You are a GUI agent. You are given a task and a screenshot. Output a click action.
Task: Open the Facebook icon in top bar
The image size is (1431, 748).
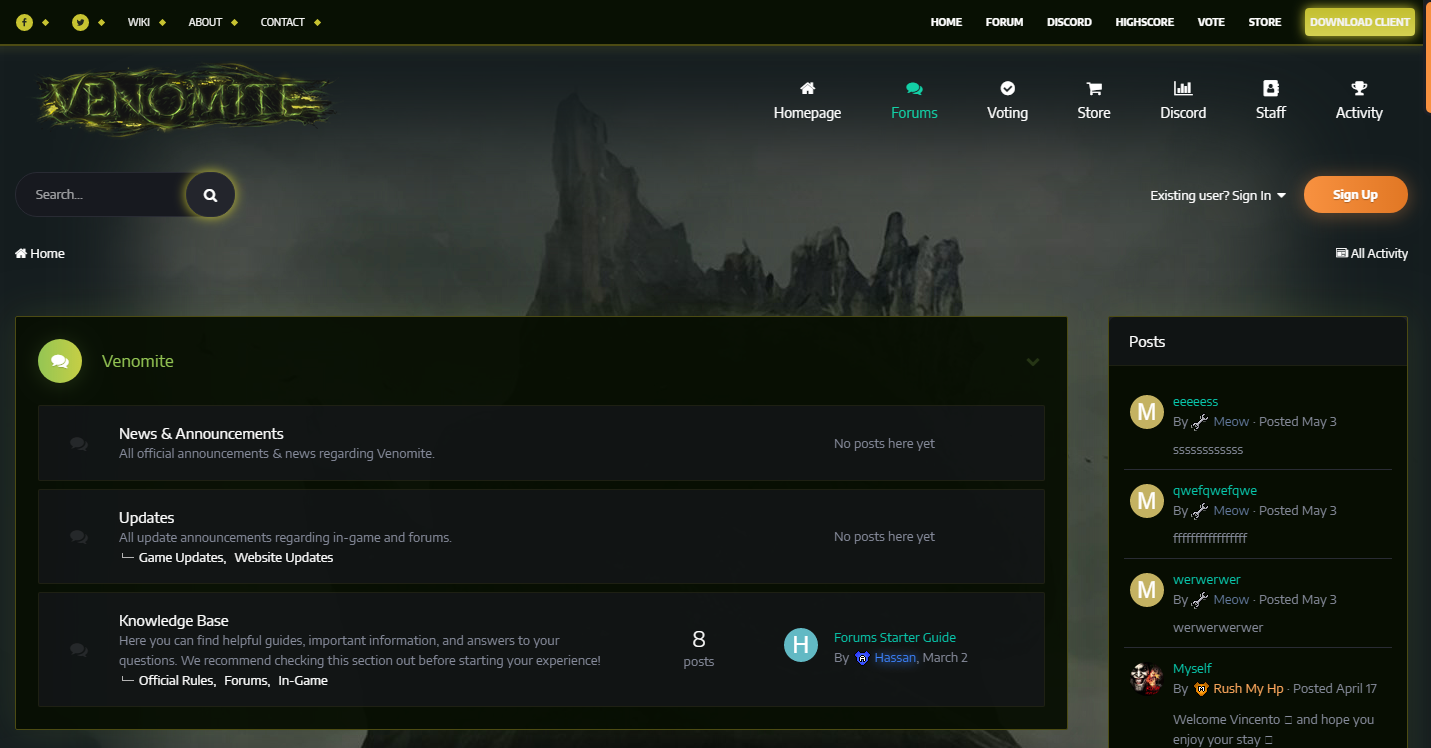(x=24, y=22)
